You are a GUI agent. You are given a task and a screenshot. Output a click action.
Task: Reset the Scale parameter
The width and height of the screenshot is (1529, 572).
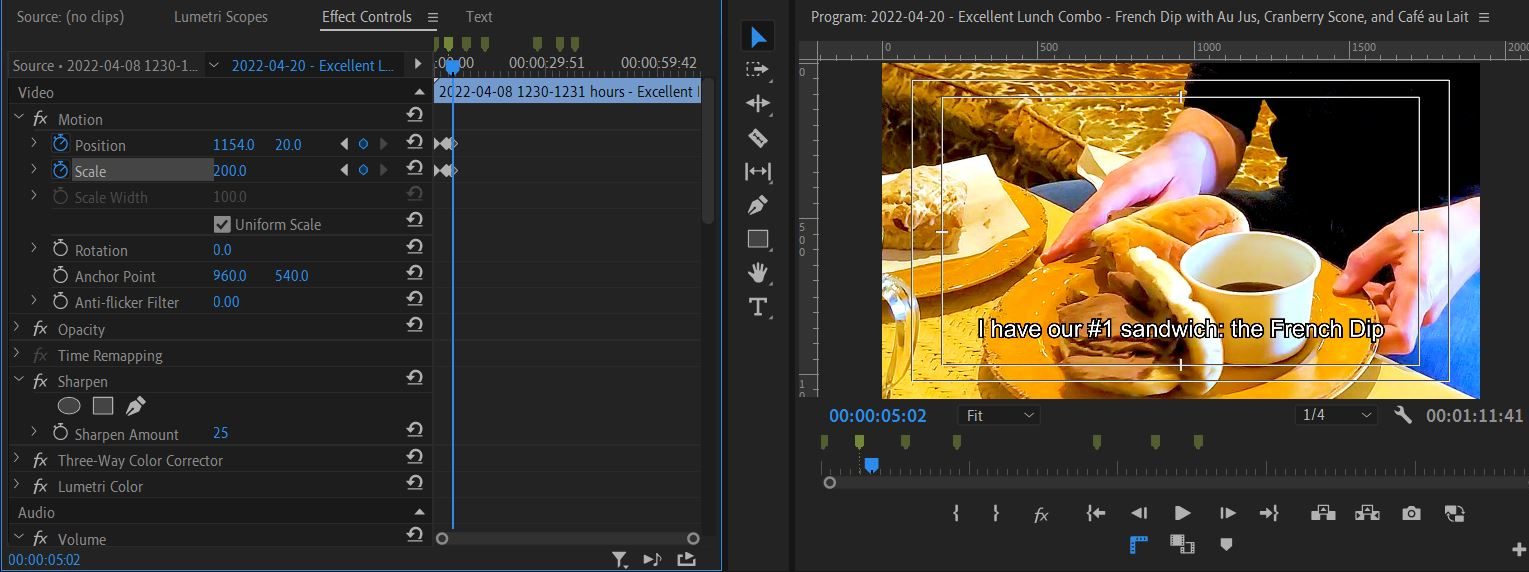click(414, 170)
